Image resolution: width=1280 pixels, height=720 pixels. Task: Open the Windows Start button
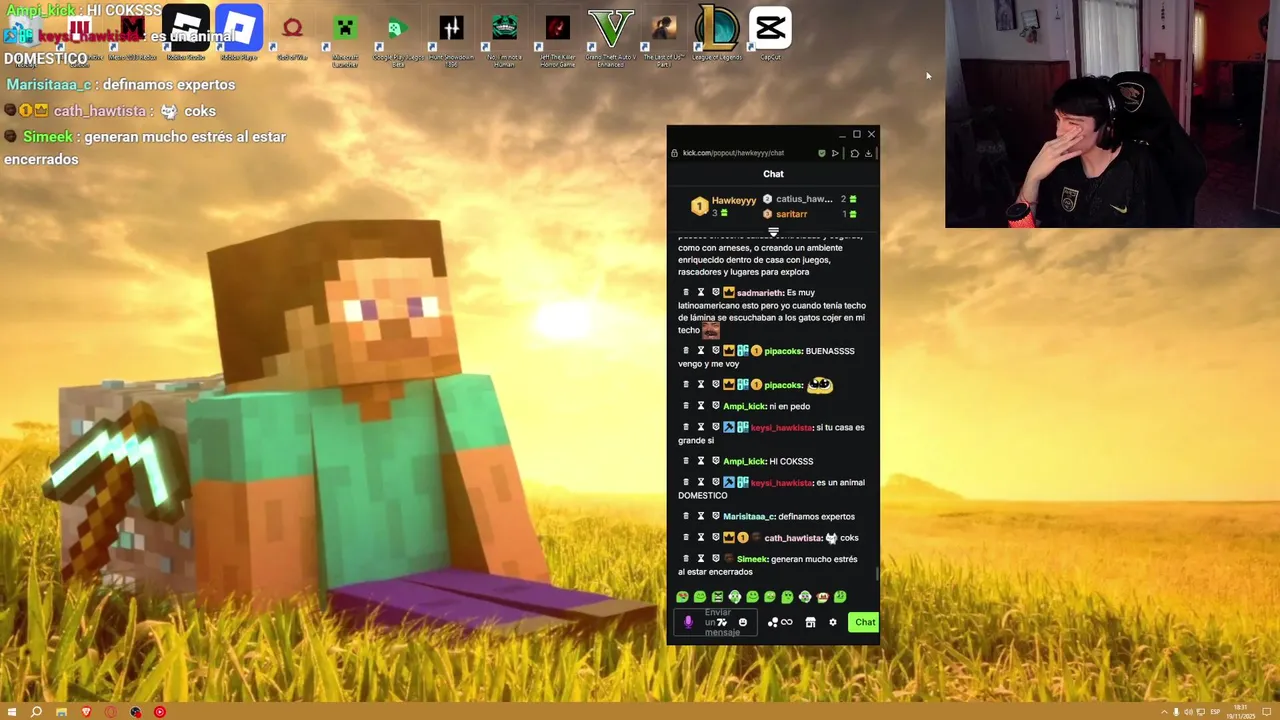[x=12, y=712]
